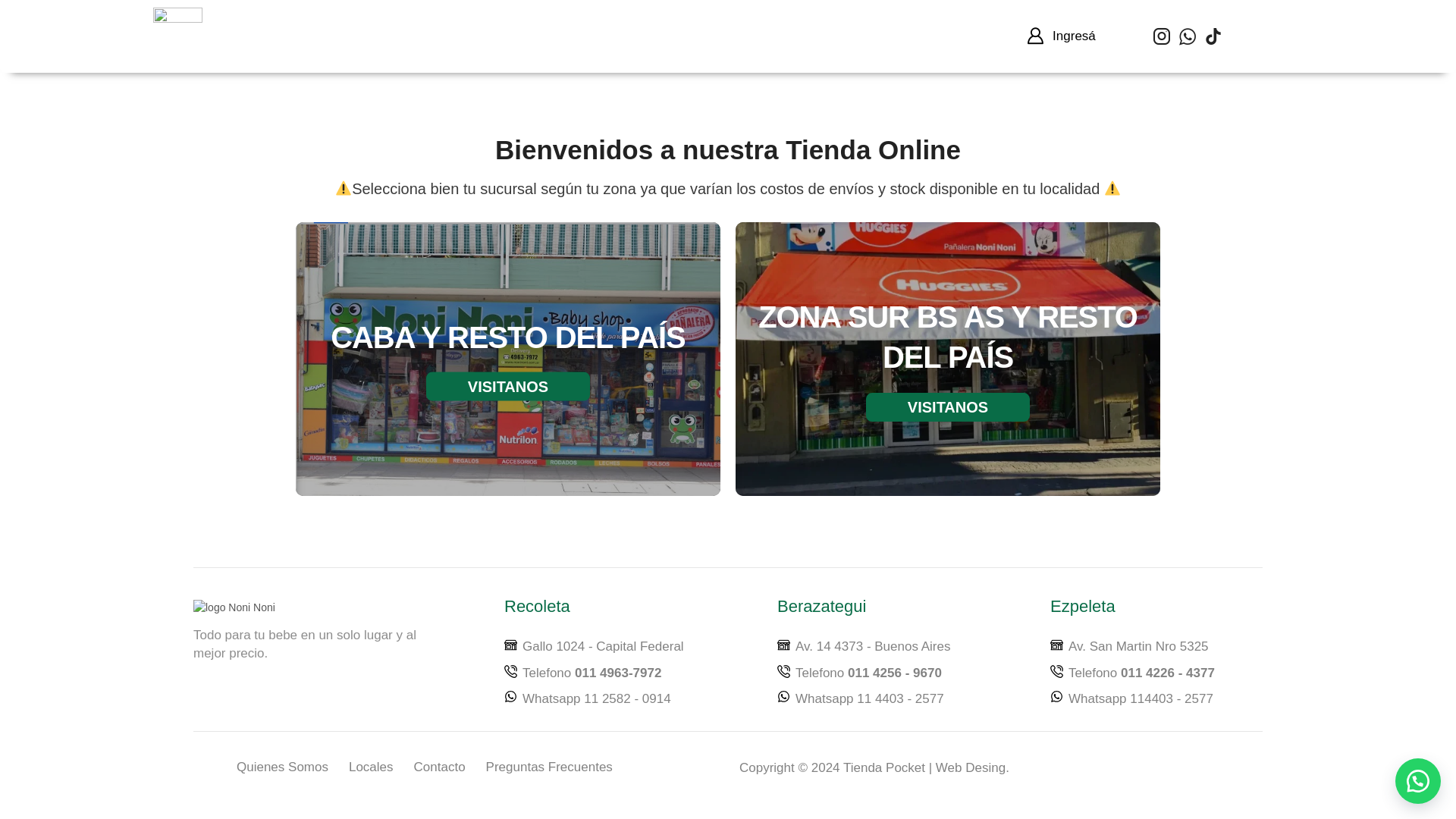This screenshot has height=819, width=1456.
Task: Open the Instagram icon in header
Action: [x=1162, y=36]
